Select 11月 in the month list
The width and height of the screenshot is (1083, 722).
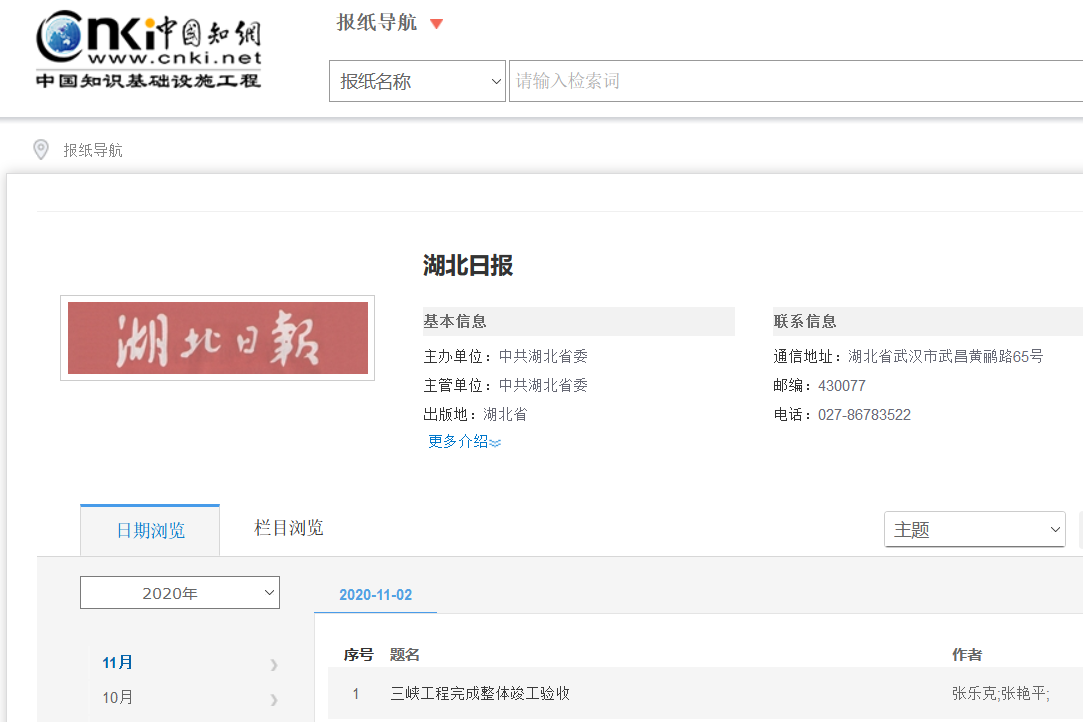pyautogui.click(x=118, y=663)
